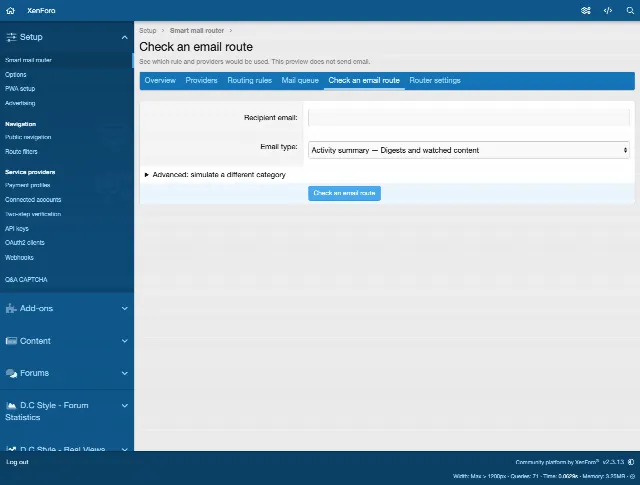Open the admin home icon

[x=11, y=11]
